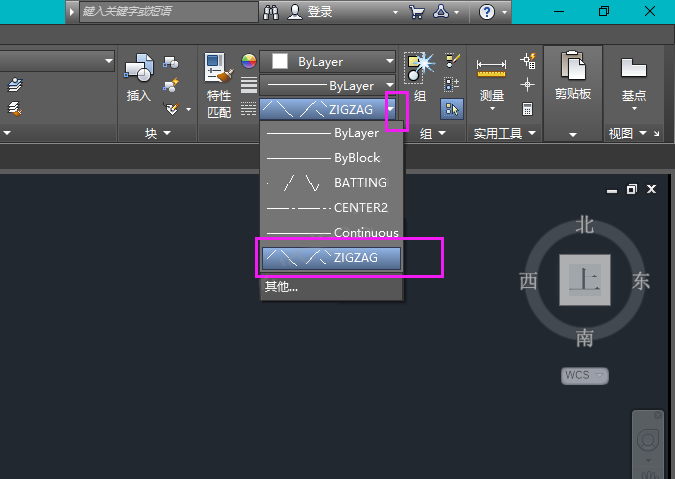Expand the View (视图) panel arrow
675x479 pixels.
643,133
